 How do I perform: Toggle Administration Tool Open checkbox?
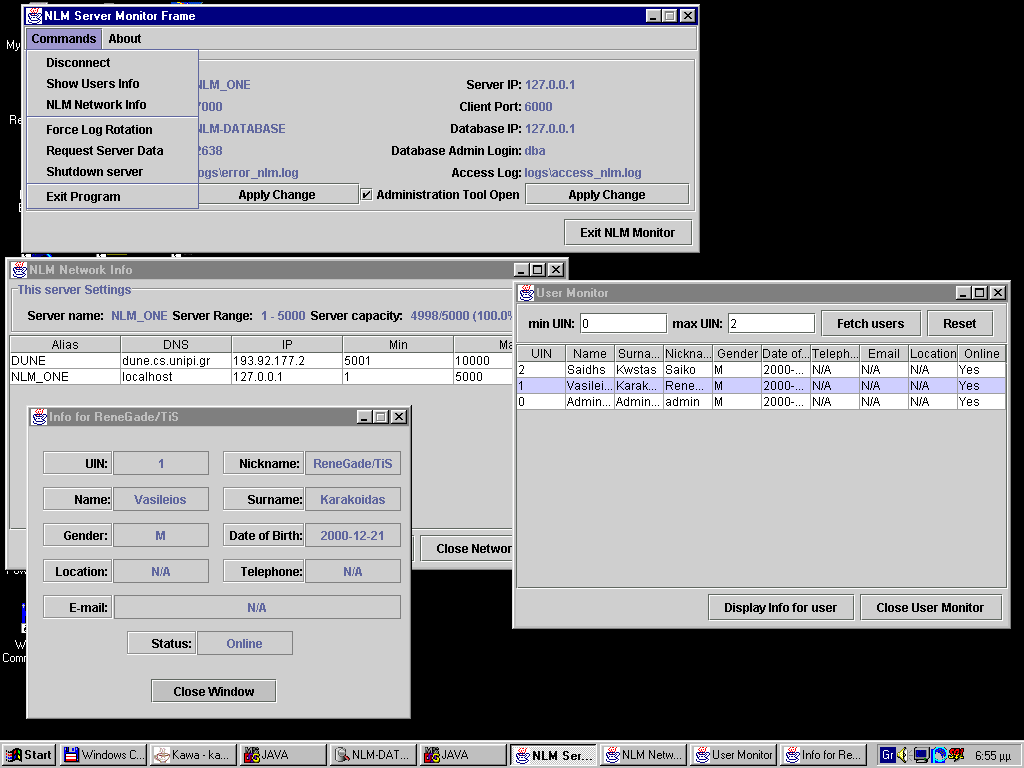(366, 195)
